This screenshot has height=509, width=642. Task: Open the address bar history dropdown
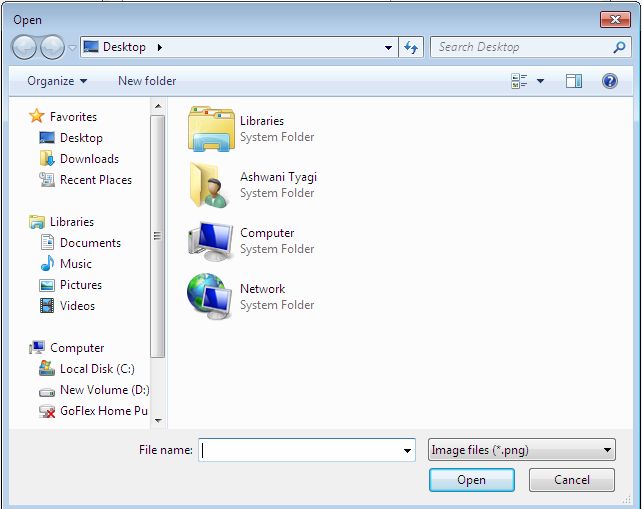[x=388, y=48]
